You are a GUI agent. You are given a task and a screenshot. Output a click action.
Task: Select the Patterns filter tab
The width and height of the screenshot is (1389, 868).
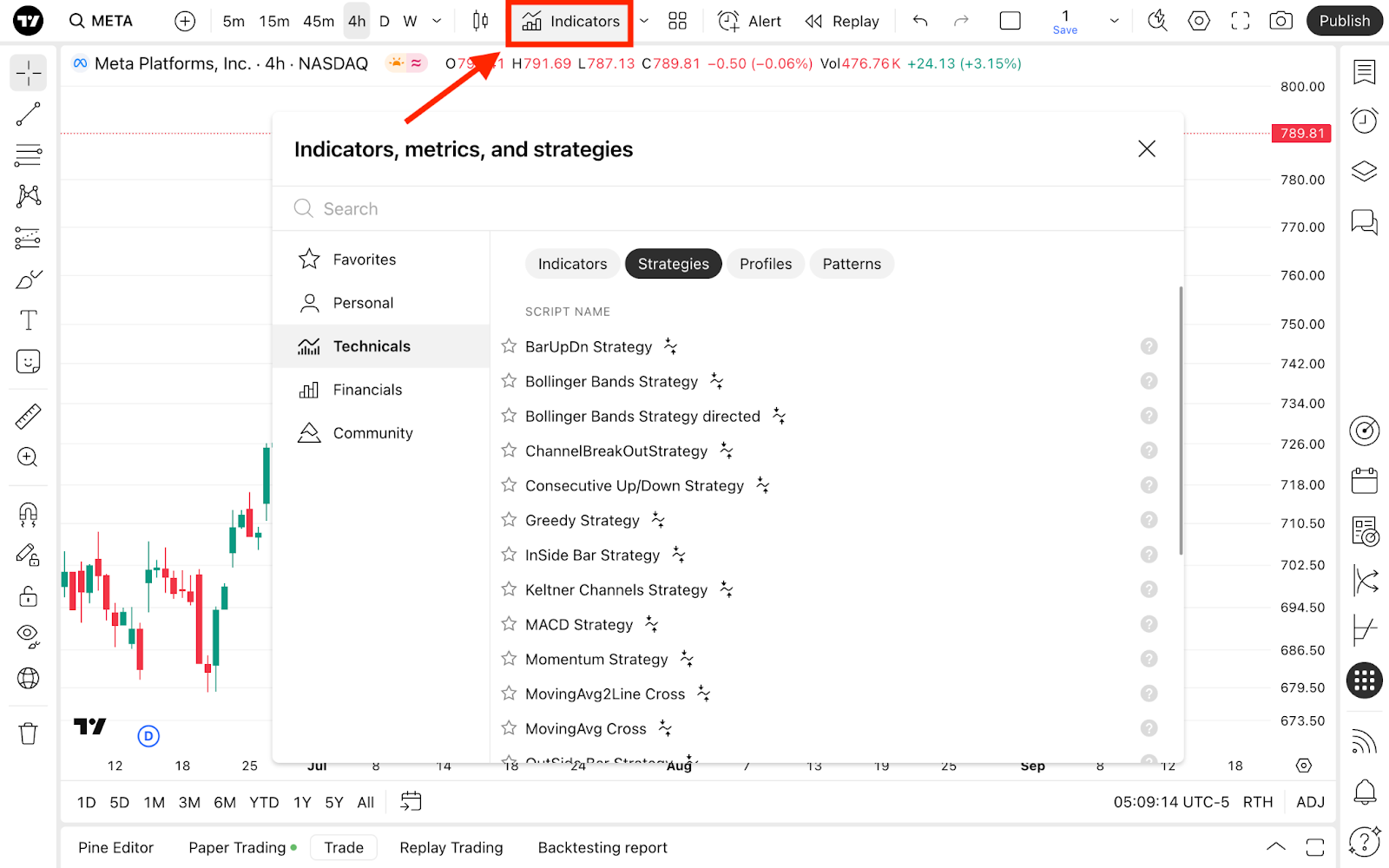click(x=852, y=264)
